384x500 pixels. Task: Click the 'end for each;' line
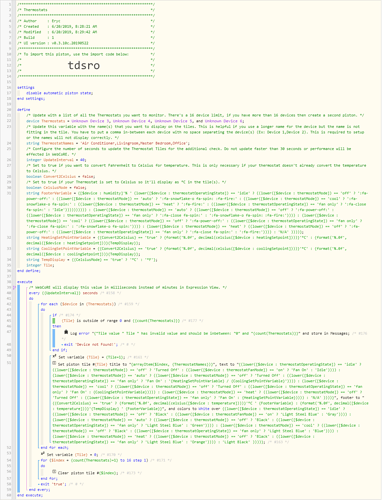pyautogui.click(x=54, y=447)
